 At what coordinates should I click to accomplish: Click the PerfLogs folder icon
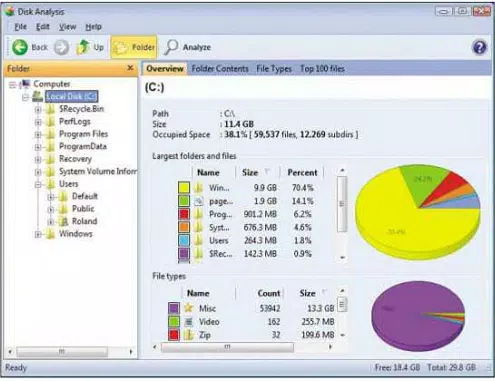[50, 122]
